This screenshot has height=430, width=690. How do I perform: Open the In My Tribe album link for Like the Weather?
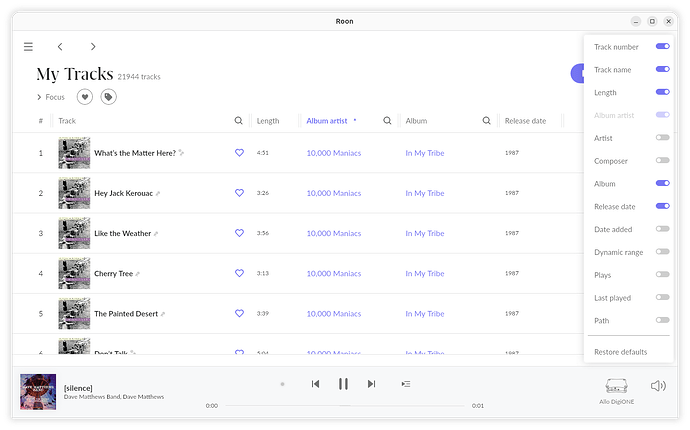[x=426, y=233]
